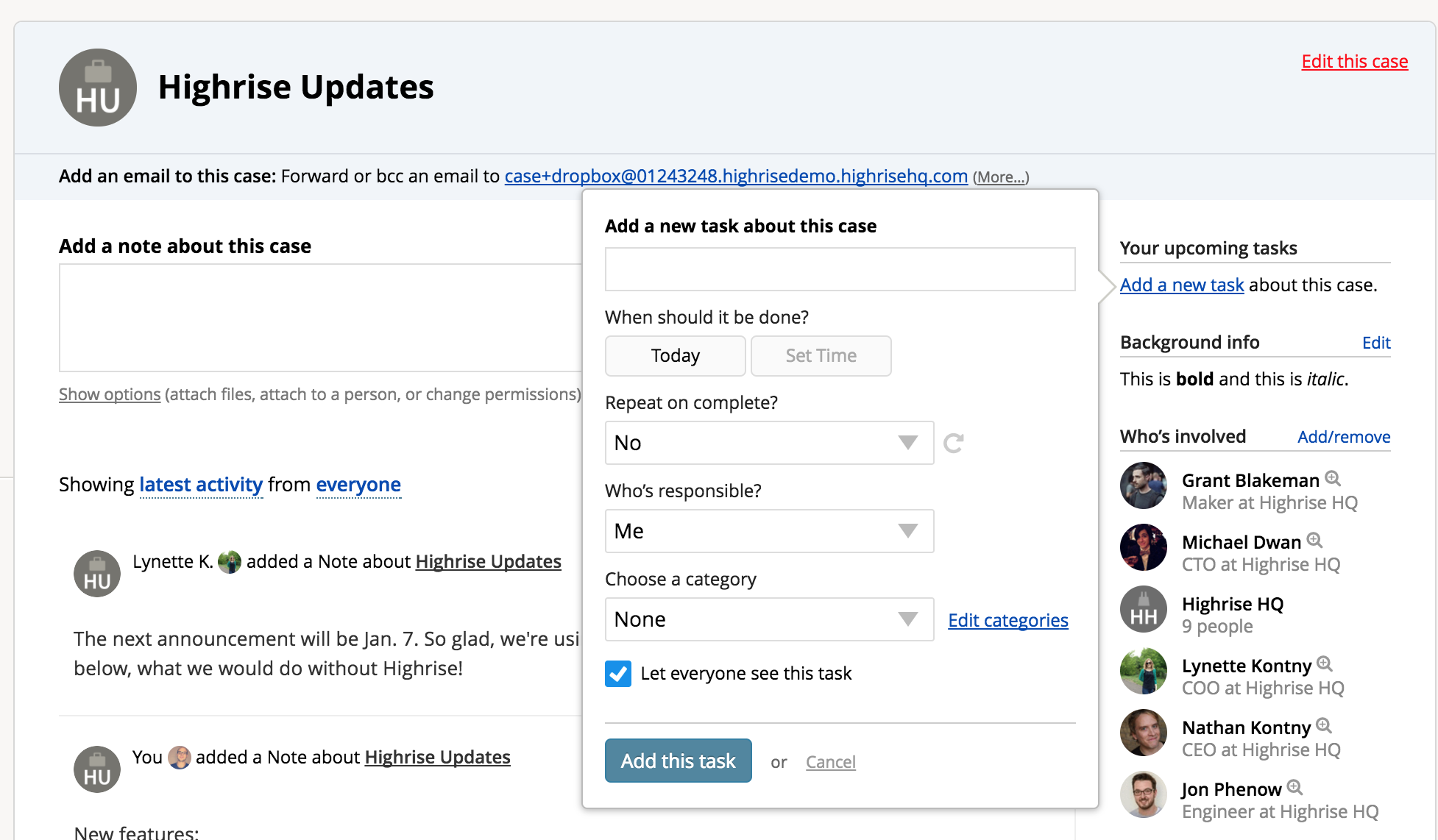Click the Highrise Updates briefcase HU avatar
Viewport: 1438px width, 840px height.
98,88
